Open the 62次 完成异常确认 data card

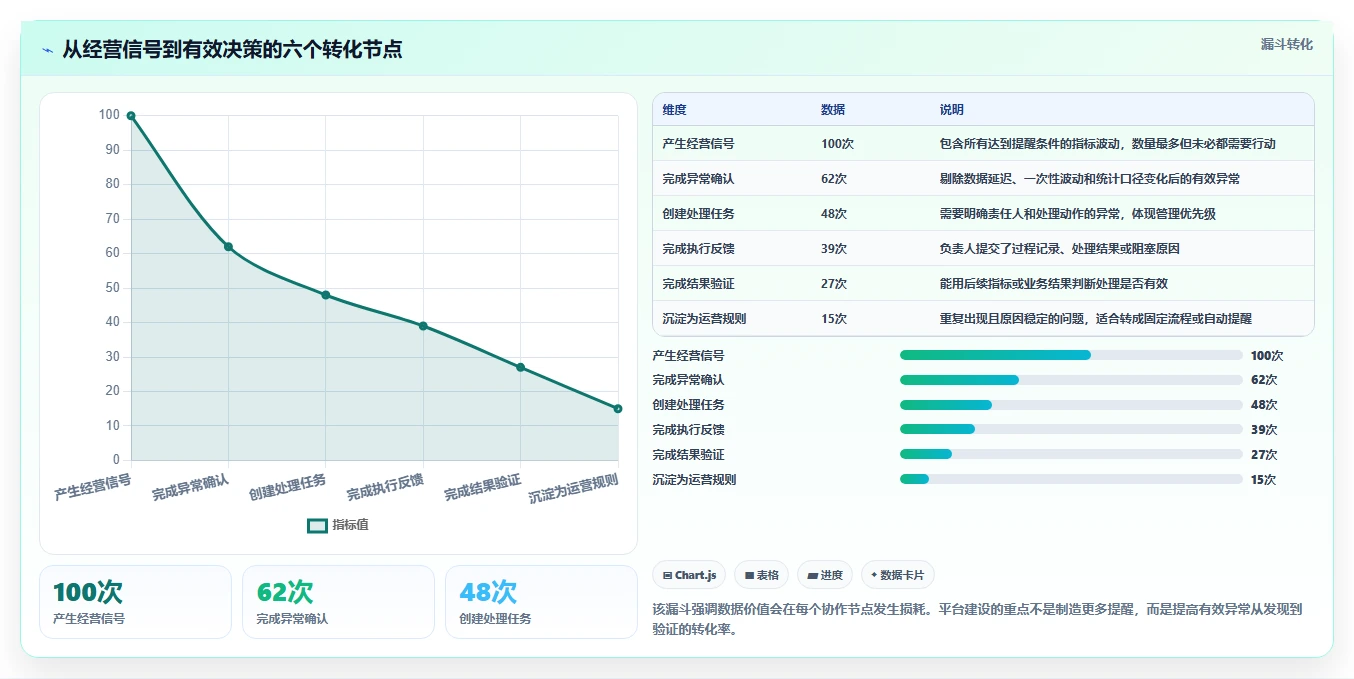click(338, 602)
